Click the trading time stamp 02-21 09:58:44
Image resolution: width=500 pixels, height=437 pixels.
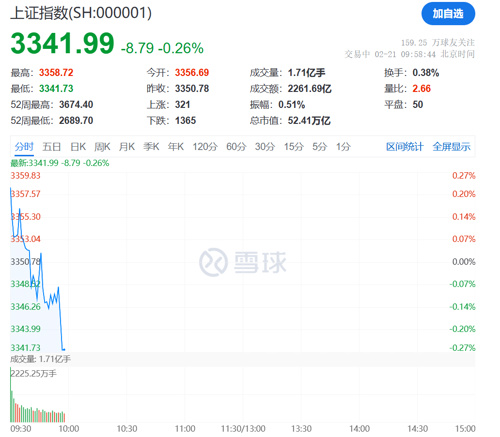405,54
